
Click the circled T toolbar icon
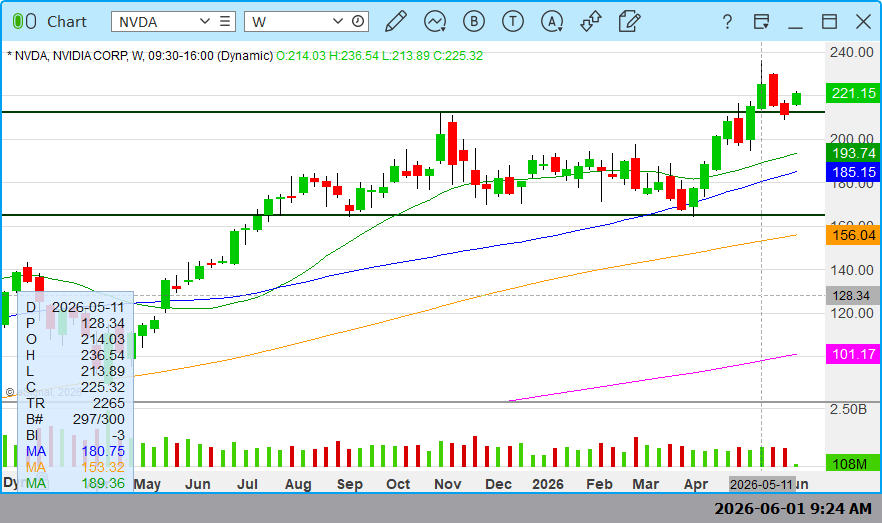512,21
